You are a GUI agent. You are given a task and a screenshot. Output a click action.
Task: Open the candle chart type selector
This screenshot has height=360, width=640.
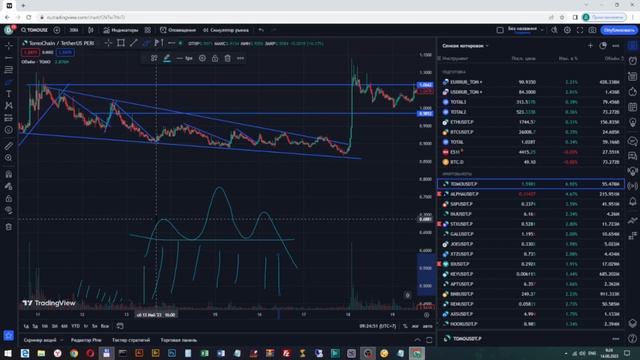[91, 30]
